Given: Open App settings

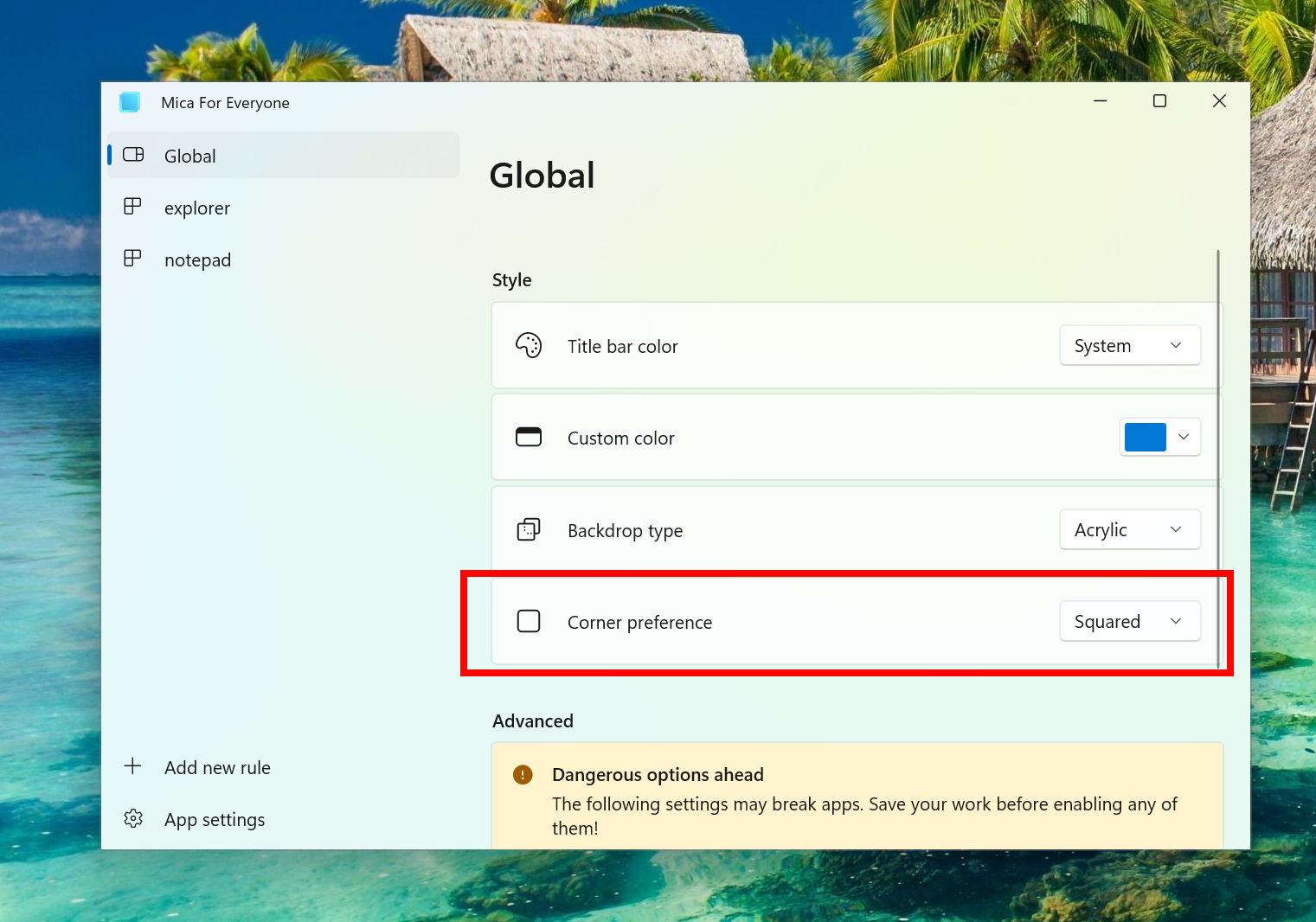Looking at the screenshot, I should coord(284,819).
